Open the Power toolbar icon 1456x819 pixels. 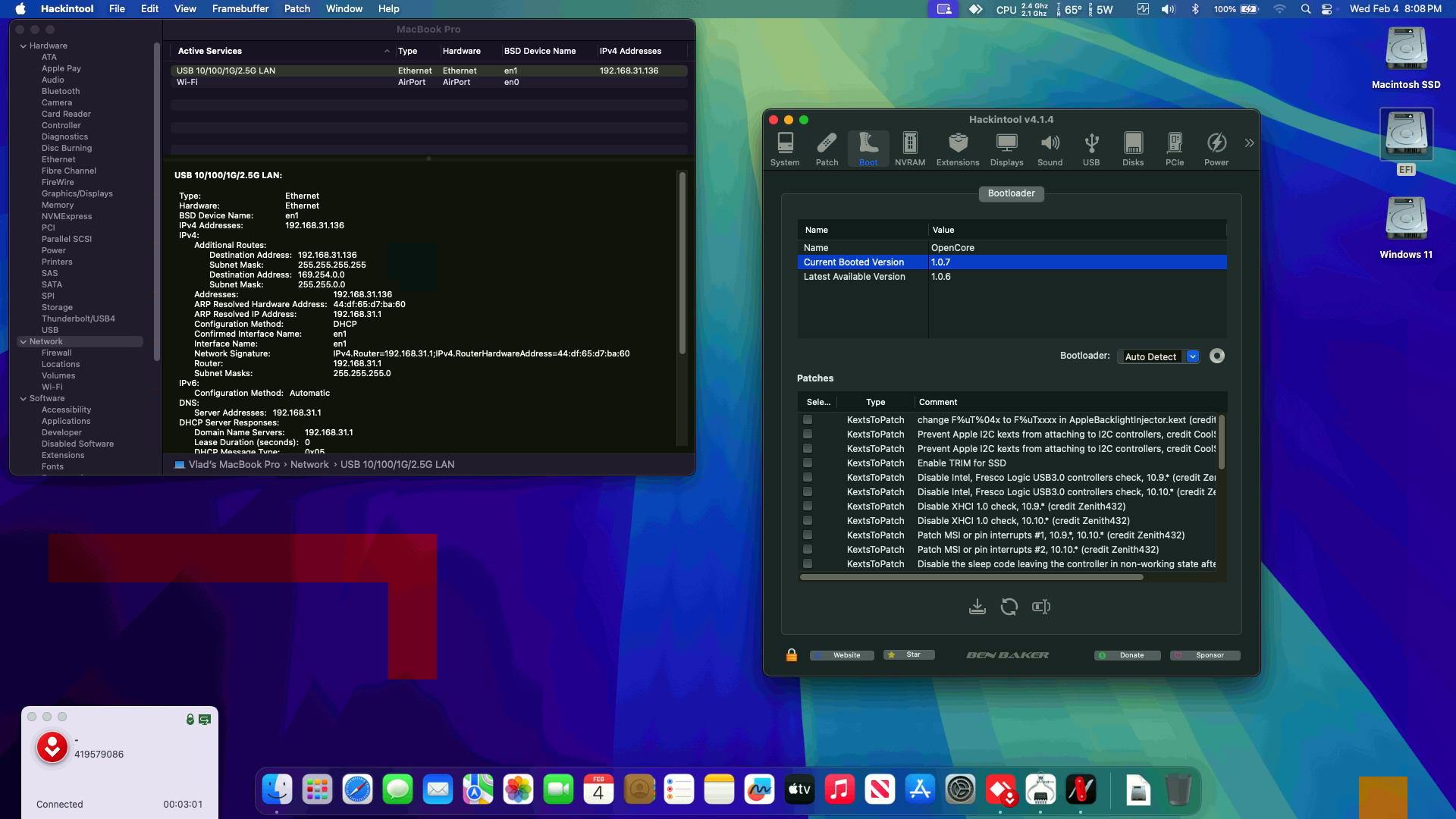1216,149
